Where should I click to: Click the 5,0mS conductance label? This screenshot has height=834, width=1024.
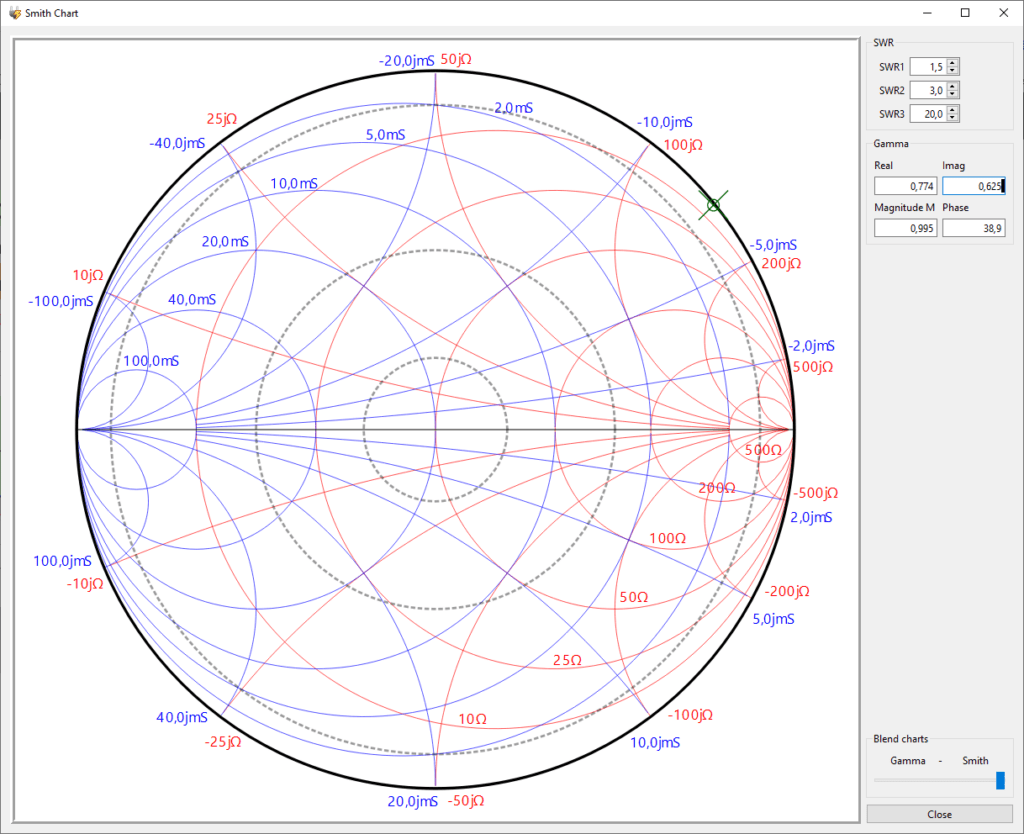pyautogui.click(x=385, y=135)
